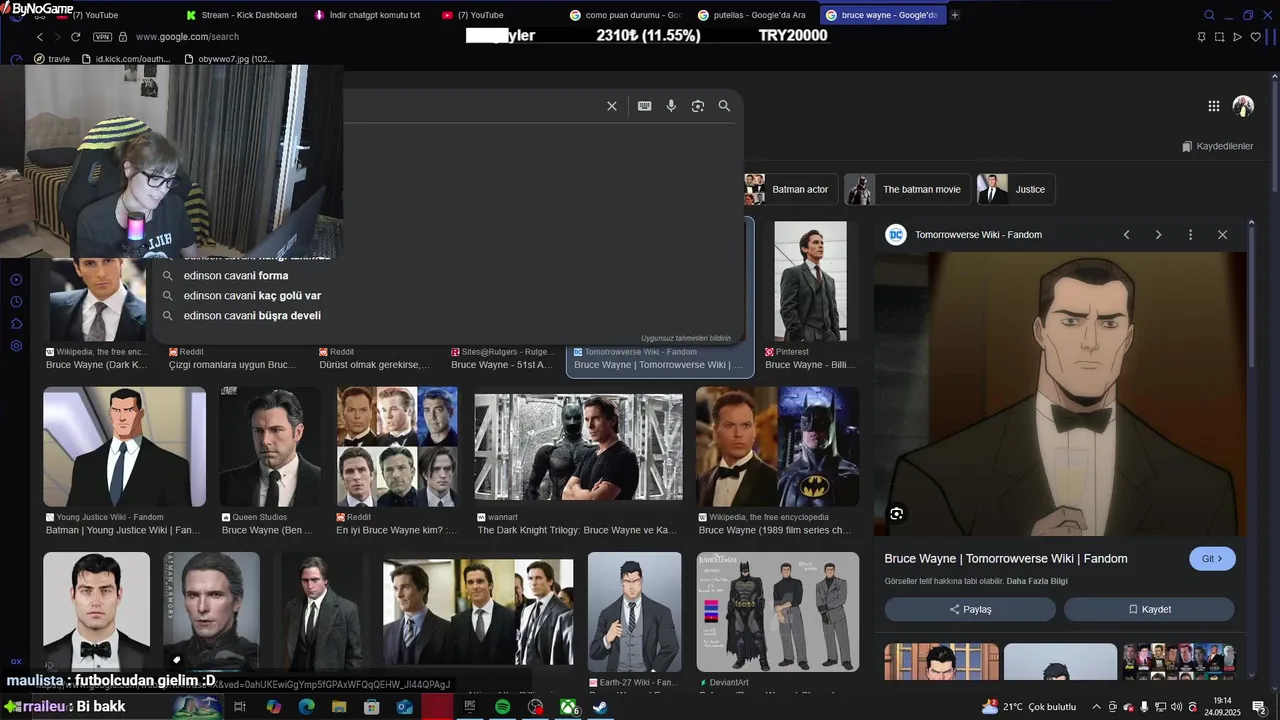The height and width of the screenshot is (720, 1280).
Task: Open more options in image preview panel
Action: point(1190,235)
